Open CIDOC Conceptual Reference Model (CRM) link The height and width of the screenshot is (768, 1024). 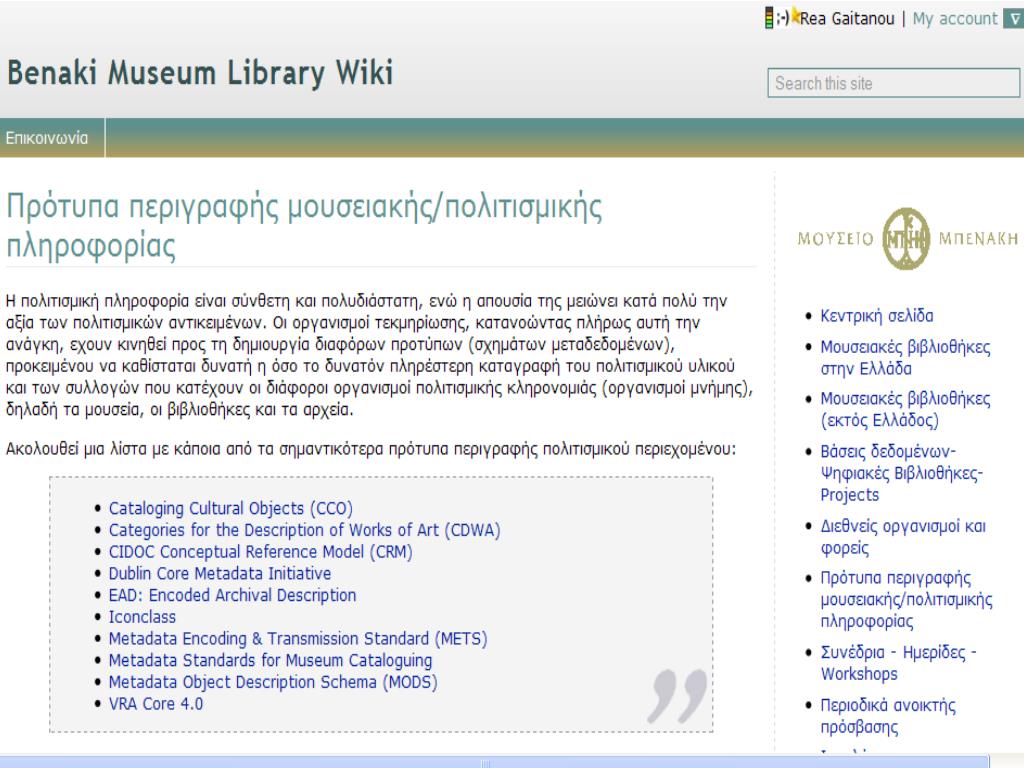coord(261,552)
